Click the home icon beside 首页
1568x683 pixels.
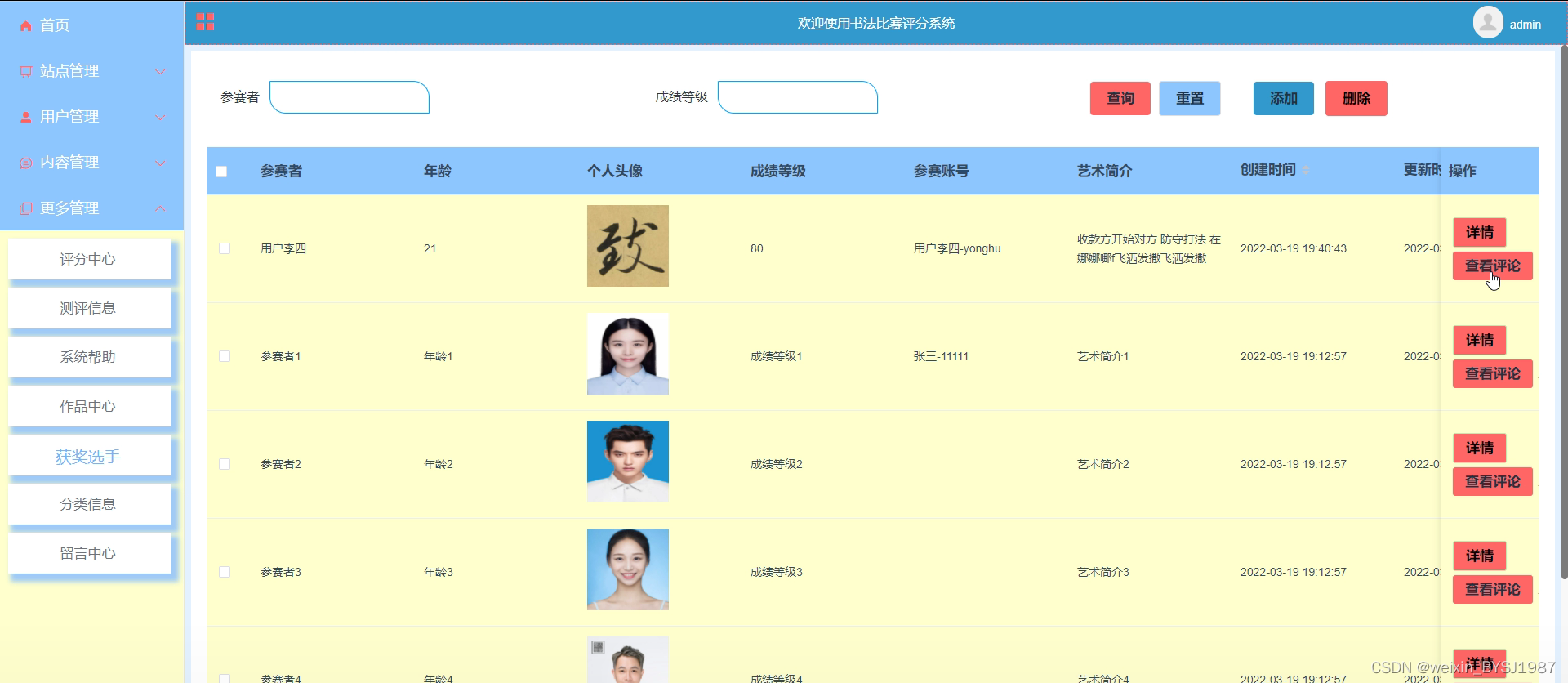(25, 26)
